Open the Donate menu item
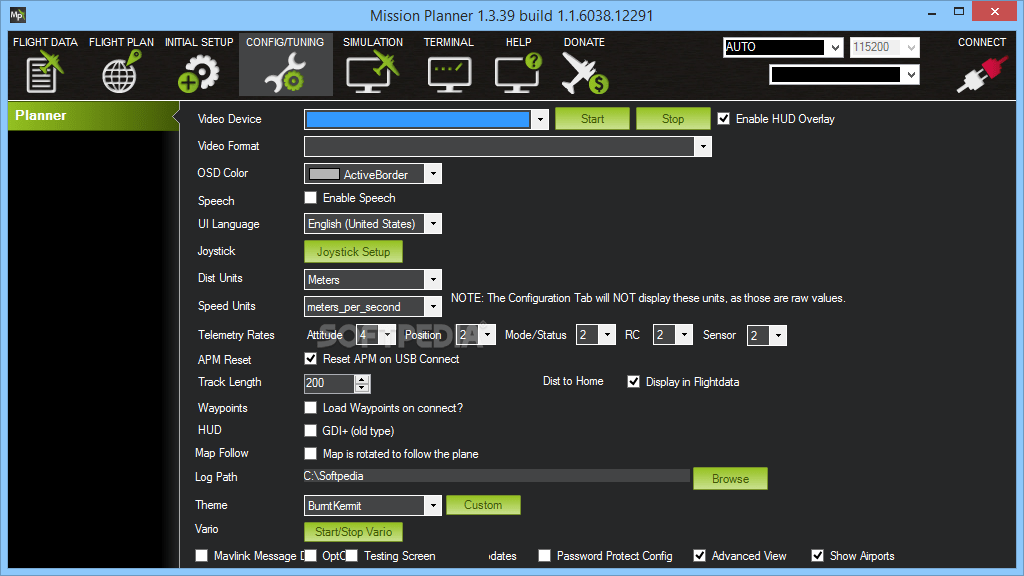1024x576 pixels. point(584,70)
